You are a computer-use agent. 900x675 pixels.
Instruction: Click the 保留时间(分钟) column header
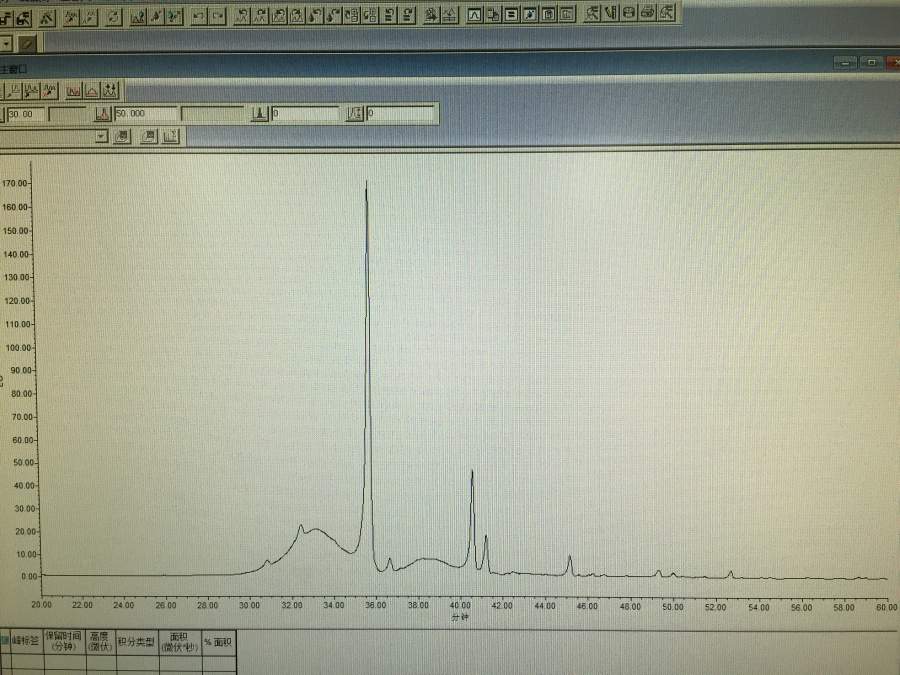(64, 642)
